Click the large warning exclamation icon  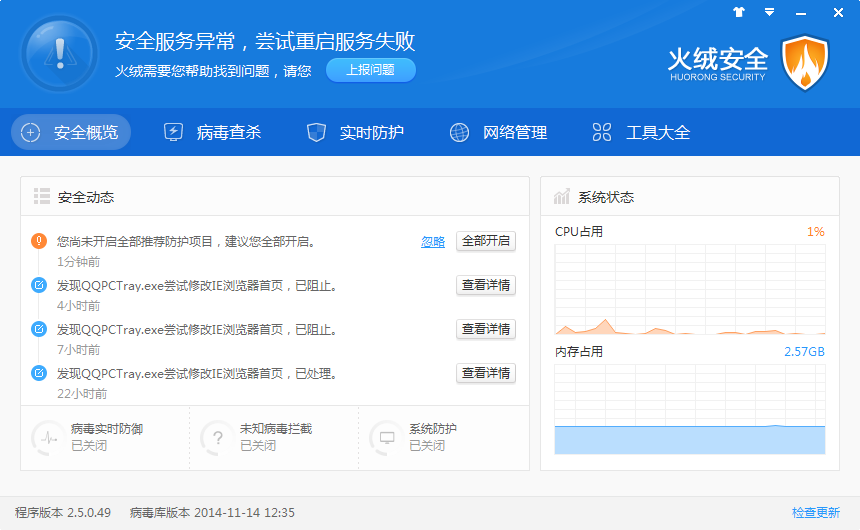click(59, 54)
